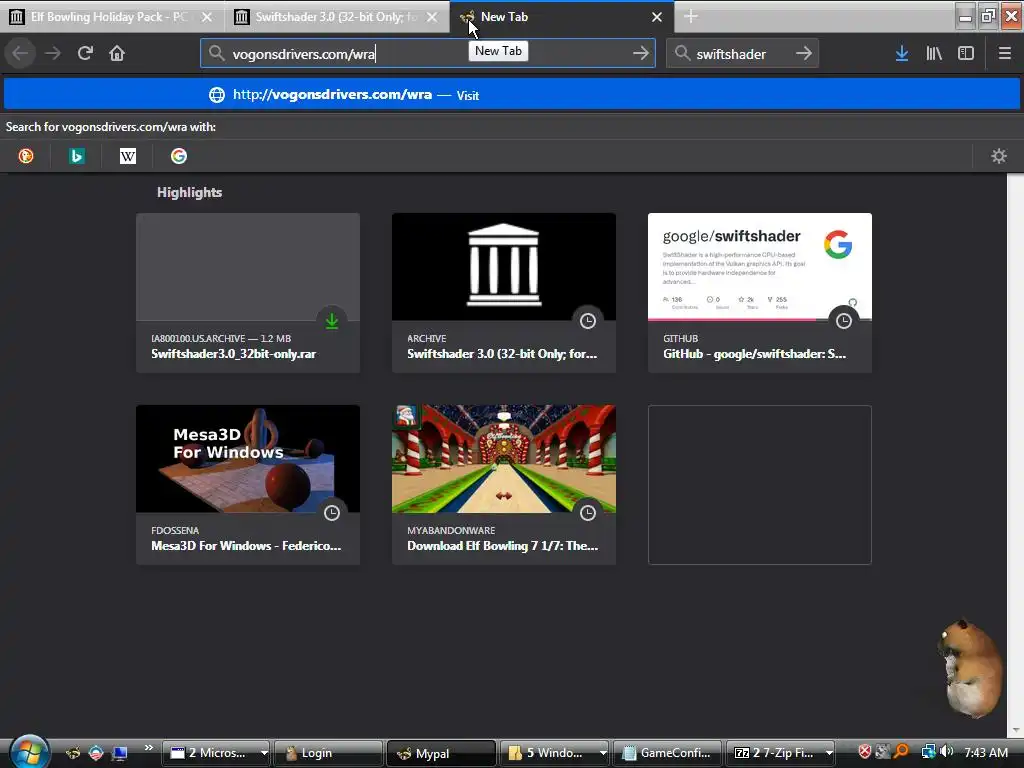Switch to Mypal taskbar button
This screenshot has width=1024, height=768.
tap(441, 753)
